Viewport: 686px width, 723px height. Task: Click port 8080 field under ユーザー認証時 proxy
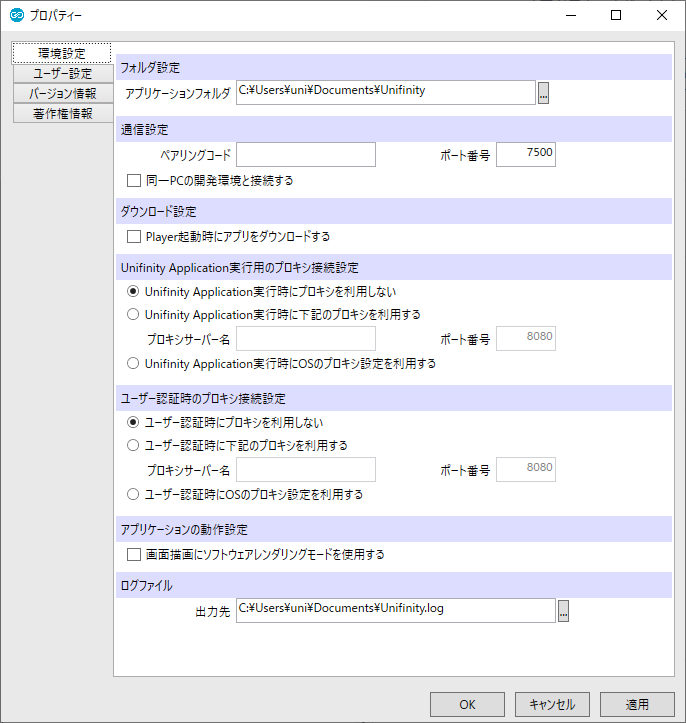click(x=526, y=469)
